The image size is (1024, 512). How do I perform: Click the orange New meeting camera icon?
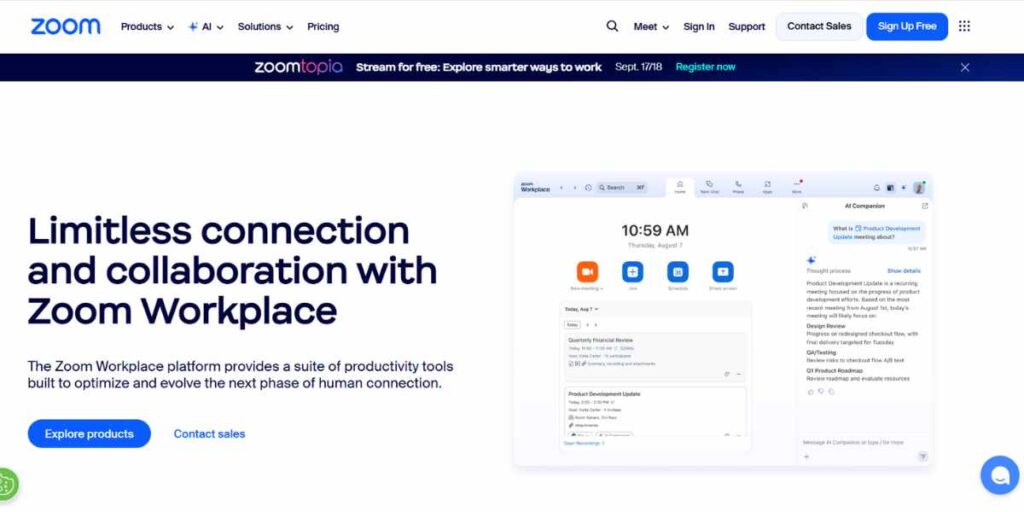pyautogui.click(x=587, y=272)
